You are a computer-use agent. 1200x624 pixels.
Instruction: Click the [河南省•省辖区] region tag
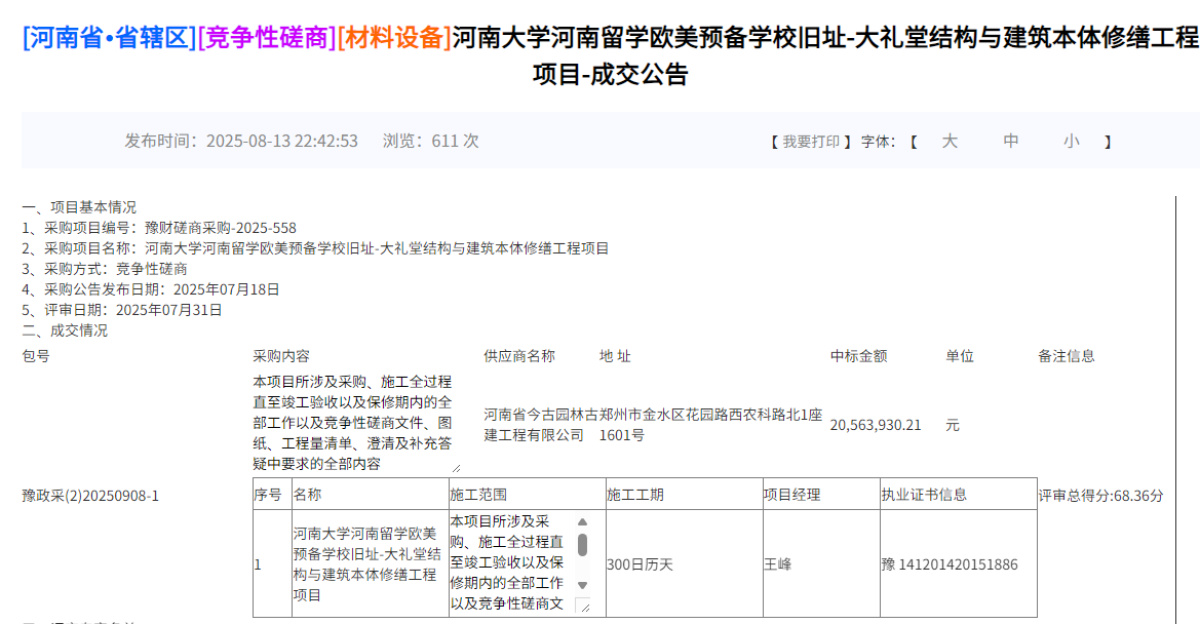[x=110, y=39]
